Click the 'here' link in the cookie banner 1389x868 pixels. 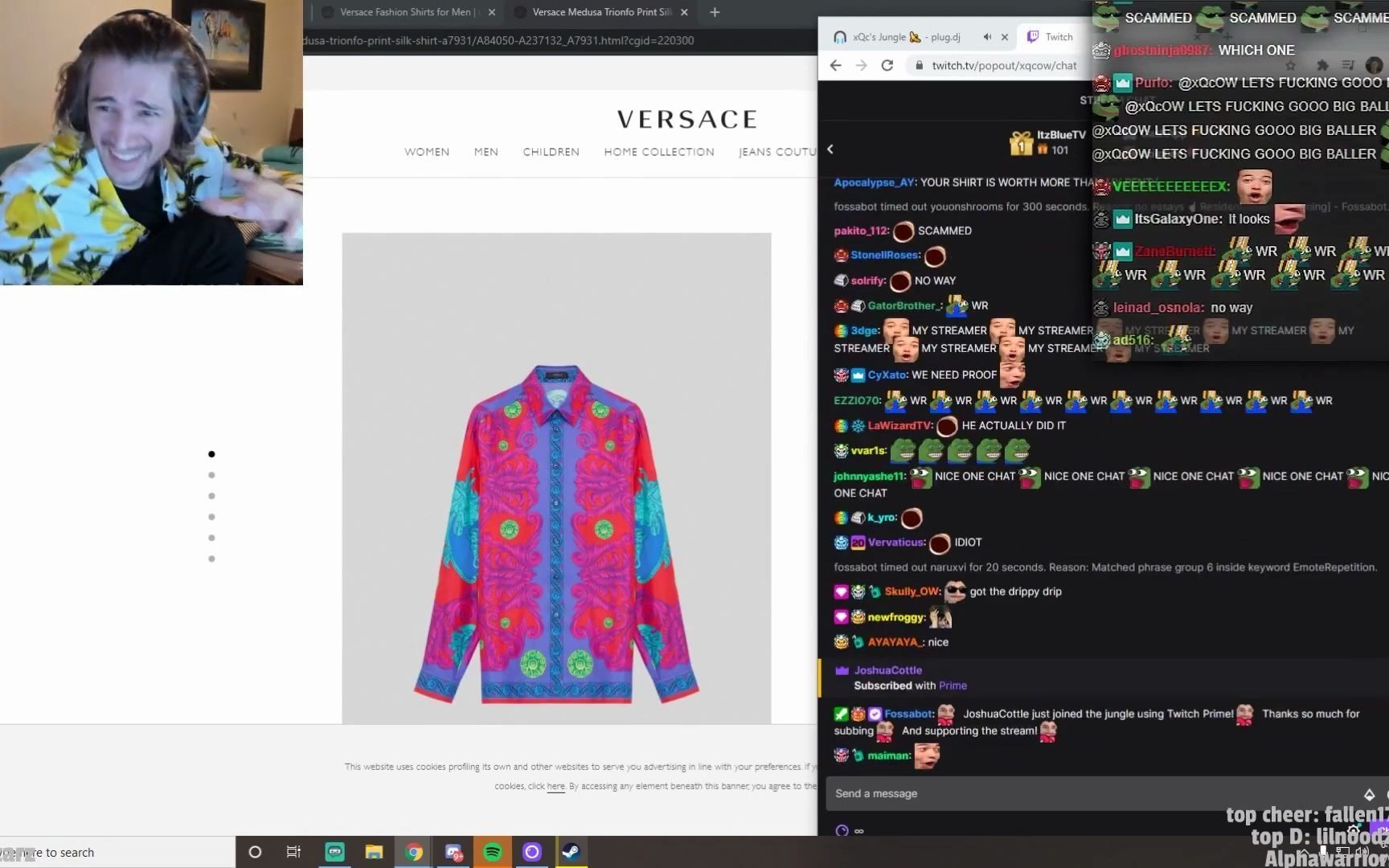556,786
